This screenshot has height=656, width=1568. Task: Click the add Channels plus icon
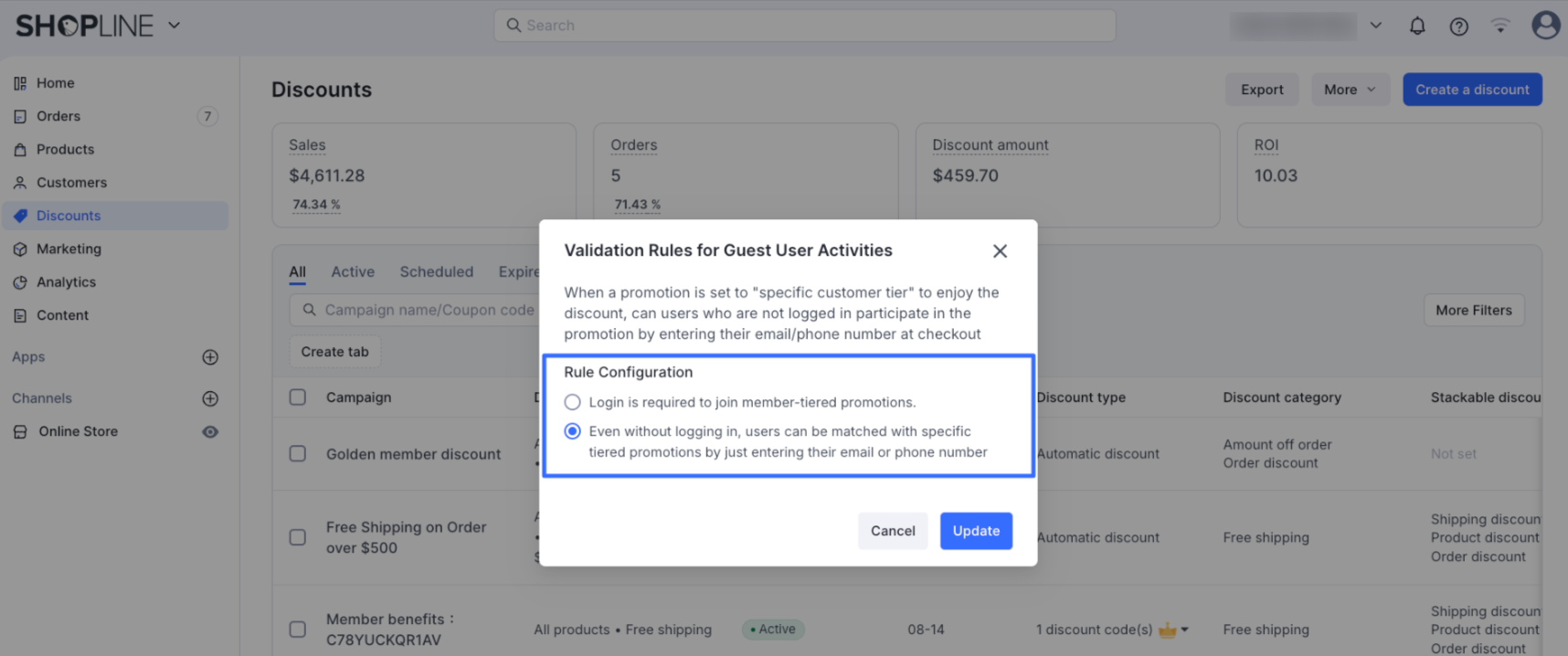pyautogui.click(x=210, y=398)
